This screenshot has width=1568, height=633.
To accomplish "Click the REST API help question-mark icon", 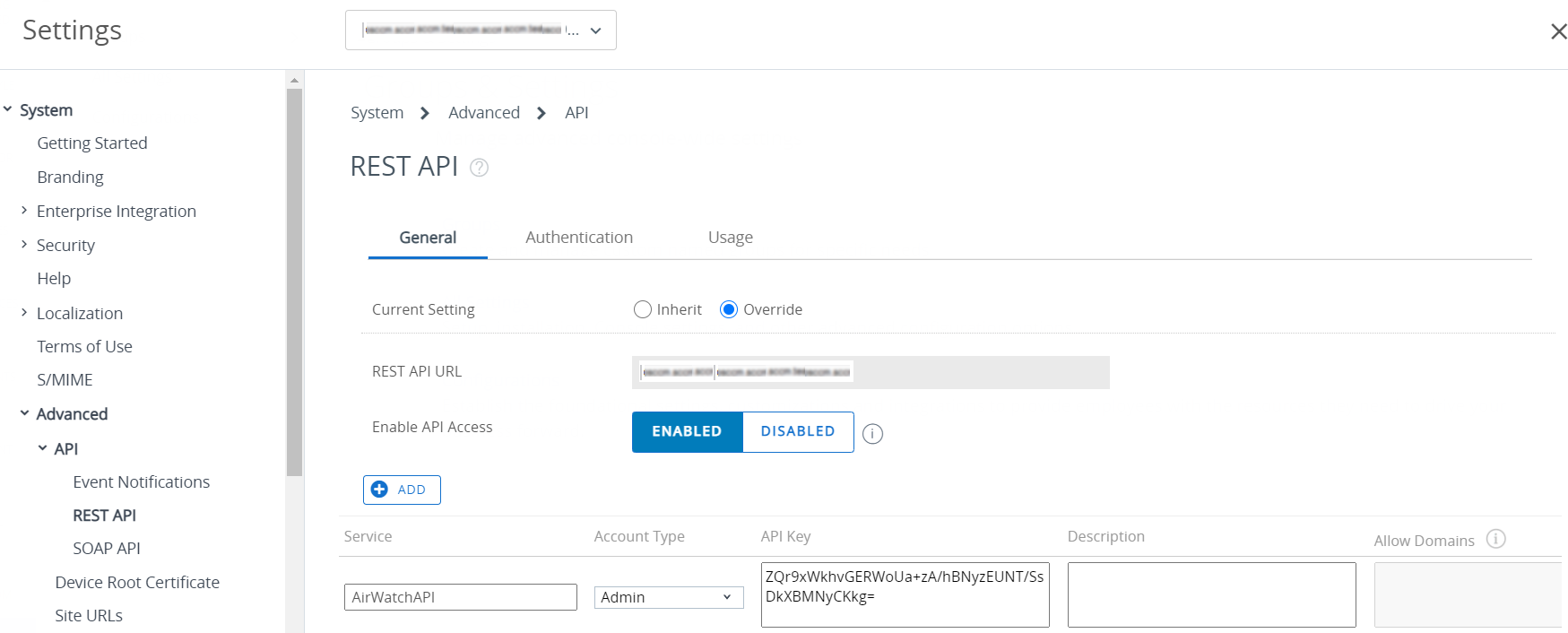I will pyautogui.click(x=480, y=168).
